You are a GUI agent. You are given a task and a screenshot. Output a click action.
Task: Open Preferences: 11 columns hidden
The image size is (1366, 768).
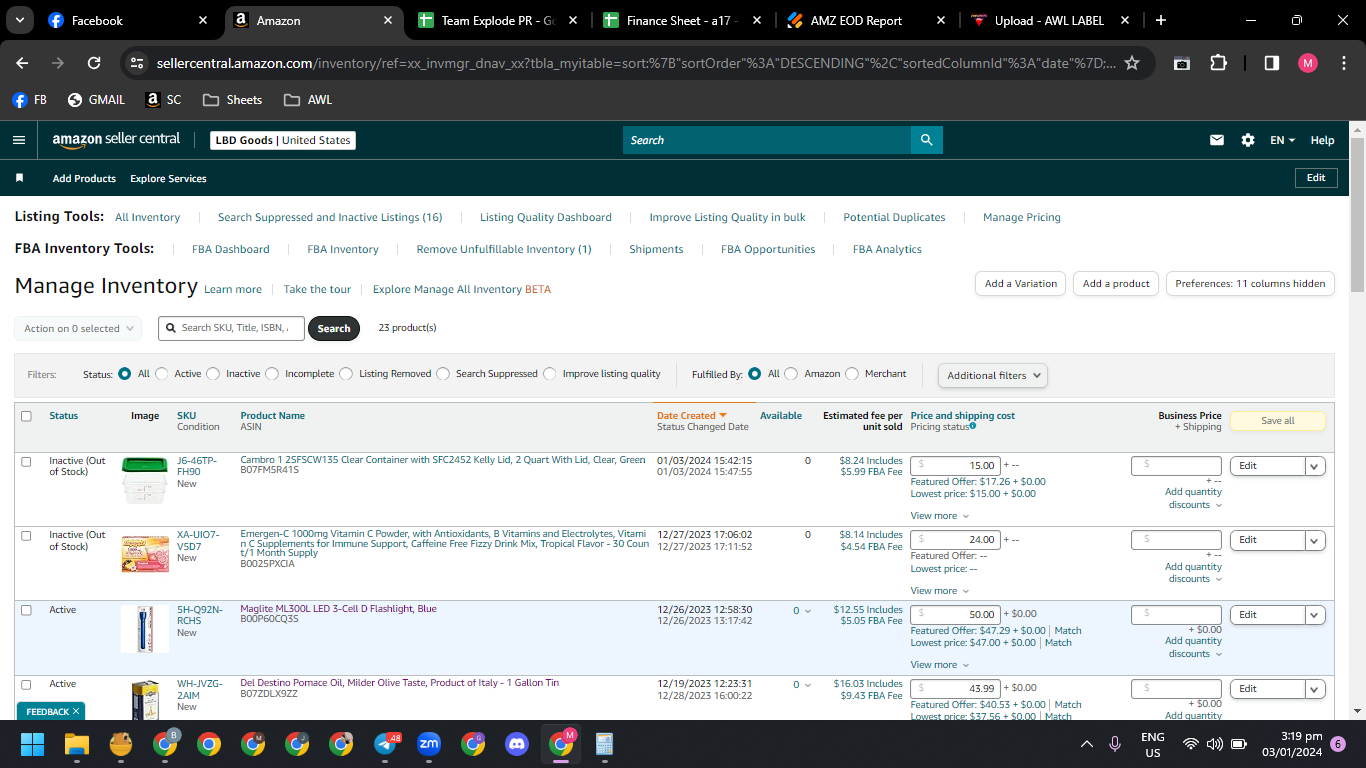[1250, 284]
